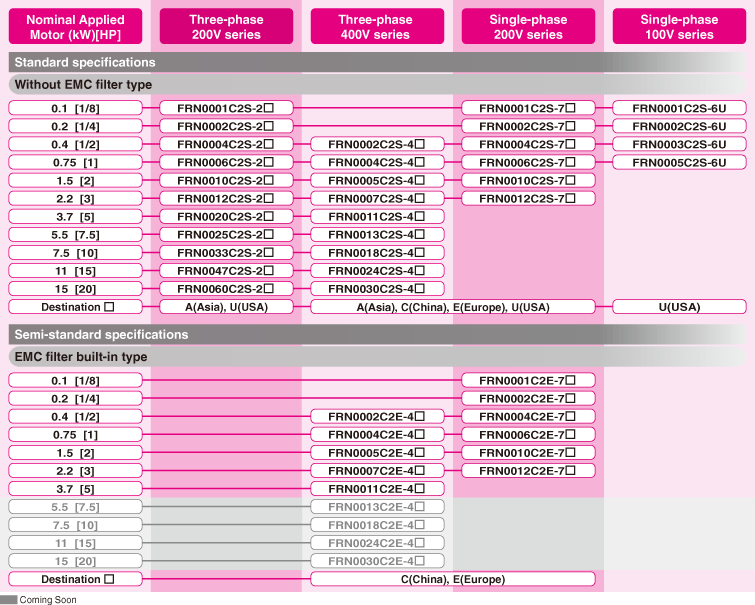Click model FRN0025C2S-2
Viewport: 755px width, 605px height.
(226, 235)
